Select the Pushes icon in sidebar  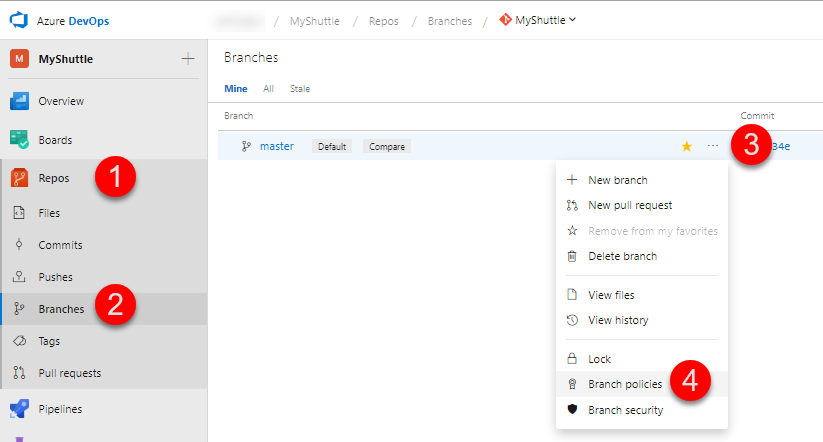19,277
